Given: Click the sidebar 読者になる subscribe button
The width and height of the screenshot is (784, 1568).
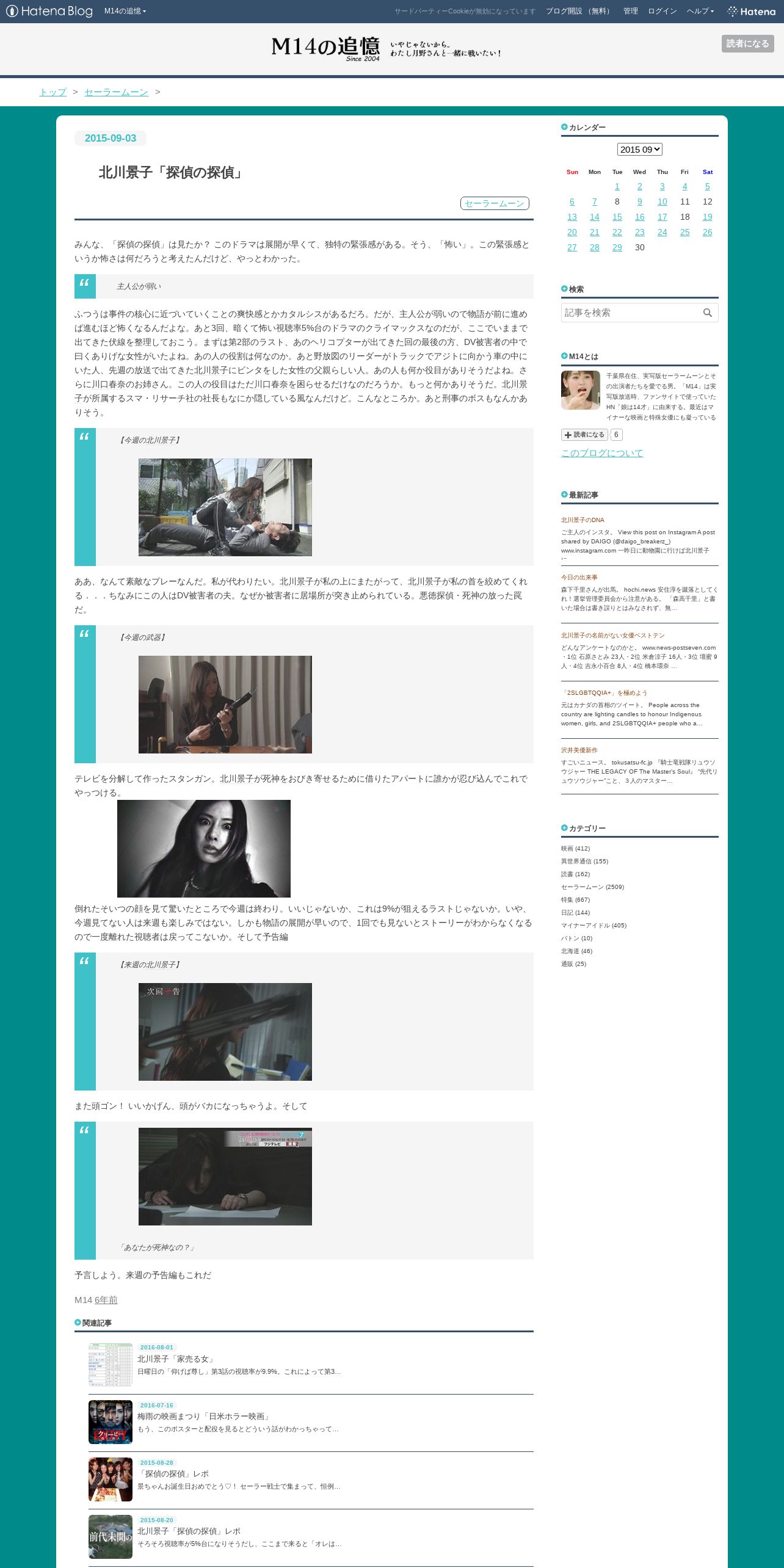Looking at the screenshot, I should (584, 435).
